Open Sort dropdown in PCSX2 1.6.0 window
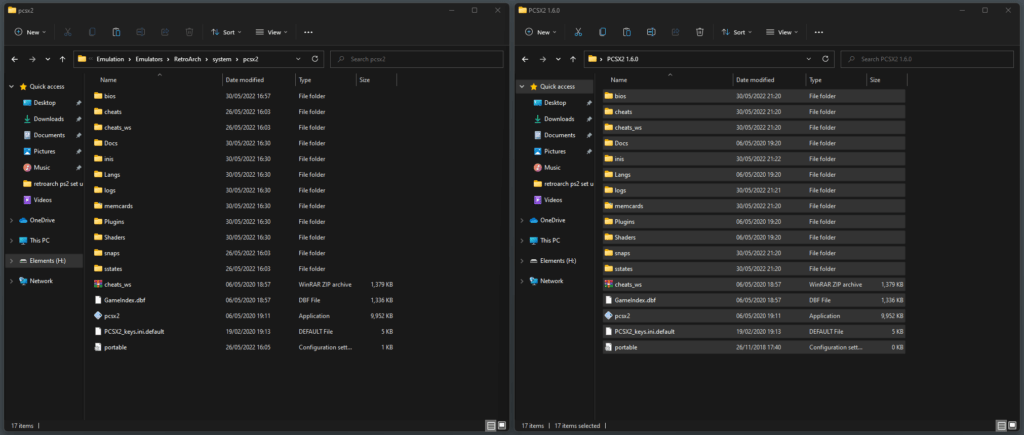The width and height of the screenshot is (1024, 435). (x=737, y=32)
